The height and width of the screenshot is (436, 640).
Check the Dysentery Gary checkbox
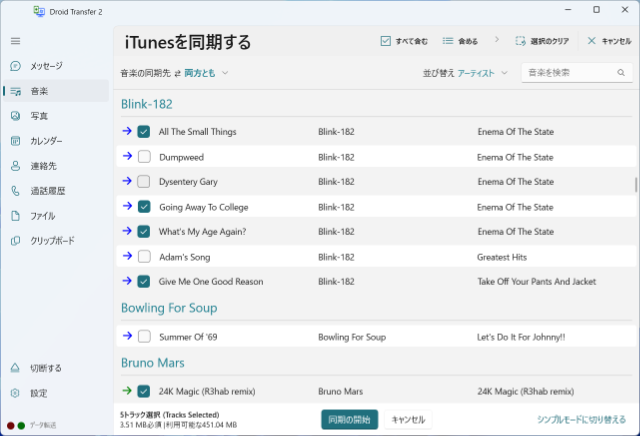tap(144, 182)
